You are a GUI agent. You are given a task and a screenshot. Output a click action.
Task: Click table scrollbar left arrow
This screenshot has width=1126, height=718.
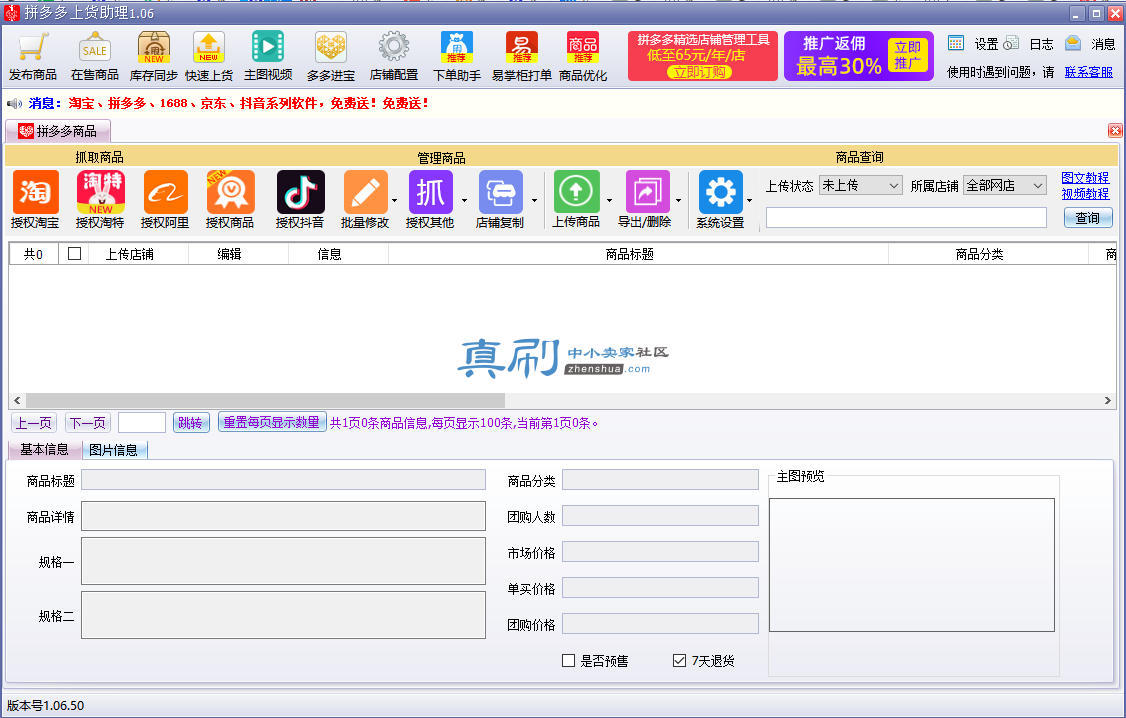(x=17, y=400)
